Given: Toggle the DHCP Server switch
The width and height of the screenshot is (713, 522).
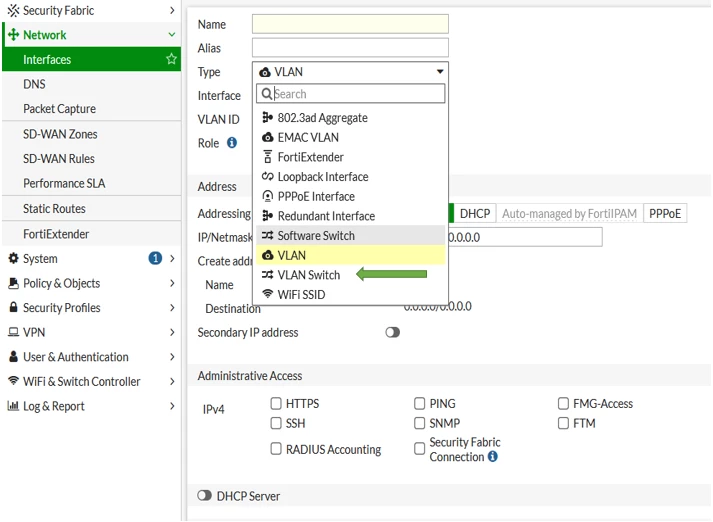Looking at the screenshot, I should pyautogui.click(x=205, y=495).
